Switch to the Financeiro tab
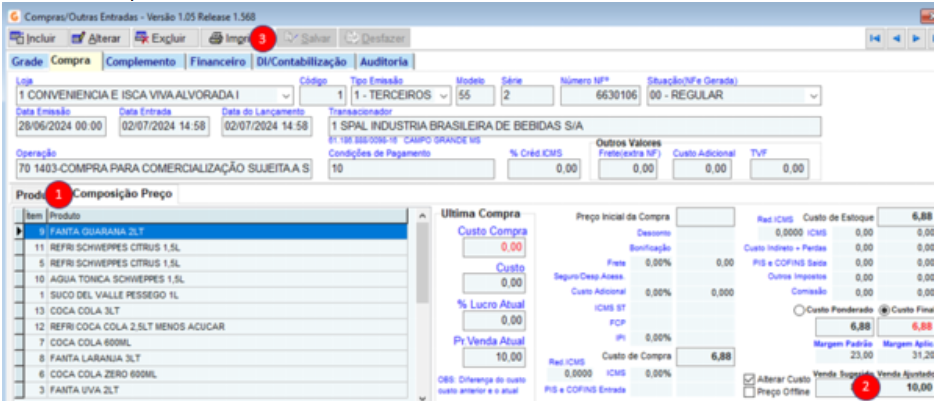934x401 pixels. point(217,61)
